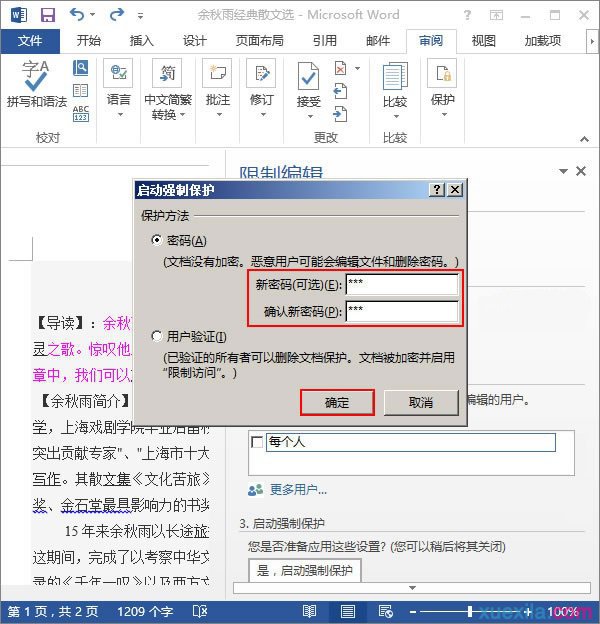The height and width of the screenshot is (624, 600).
Task: Open the Thesaurus book icon
Action: (x=80, y=90)
